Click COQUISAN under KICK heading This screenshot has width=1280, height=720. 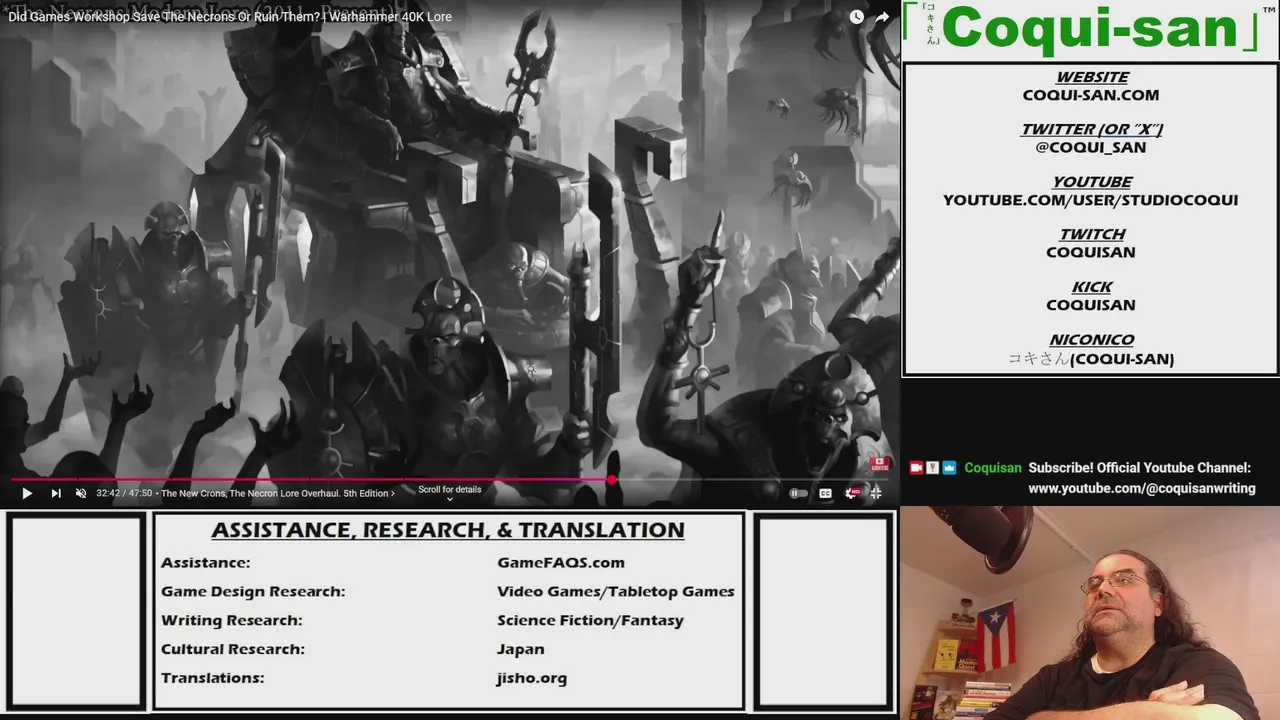[x=1091, y=305]
